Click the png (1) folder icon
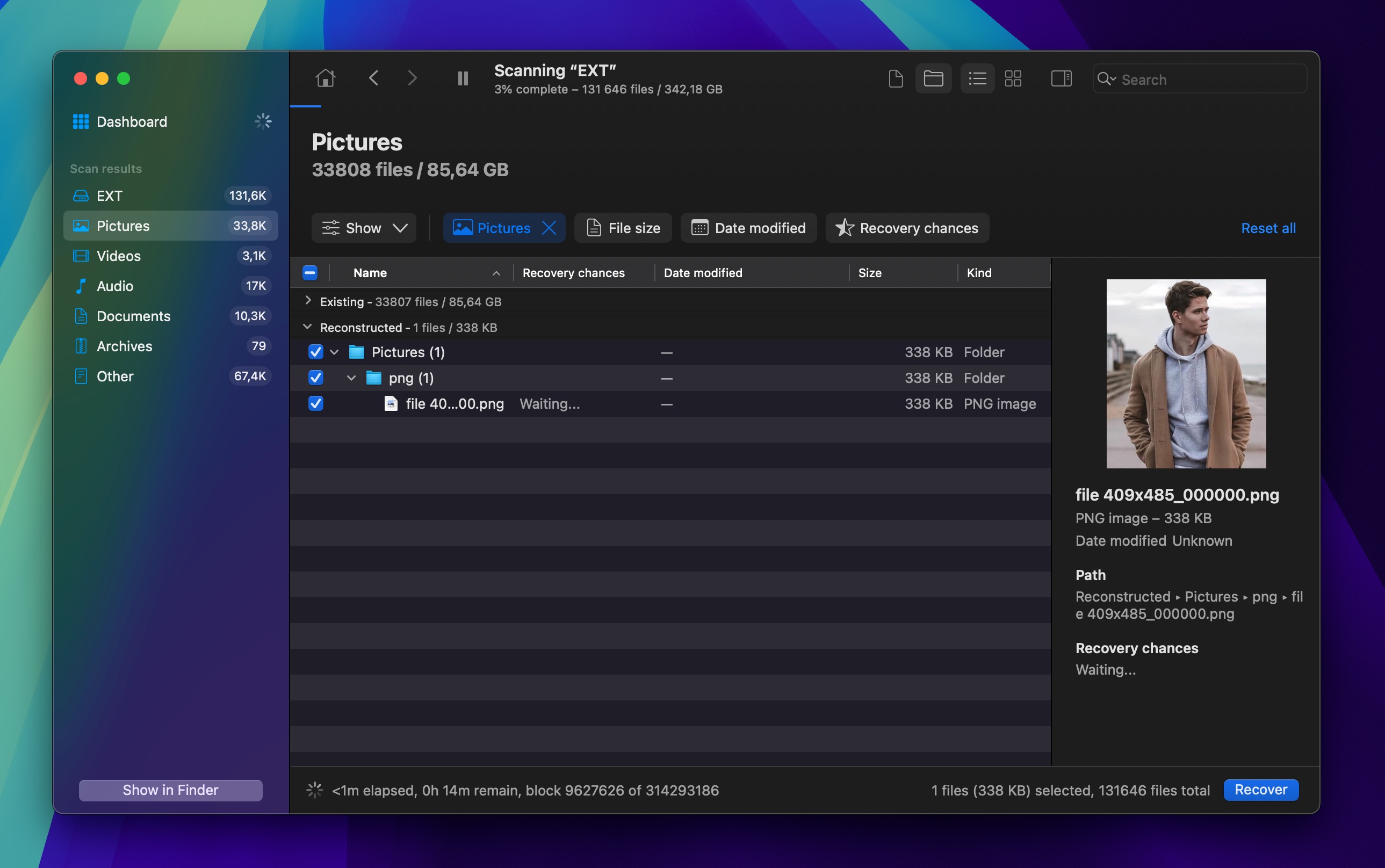1385x868 pixels. [x=374, y=378]
